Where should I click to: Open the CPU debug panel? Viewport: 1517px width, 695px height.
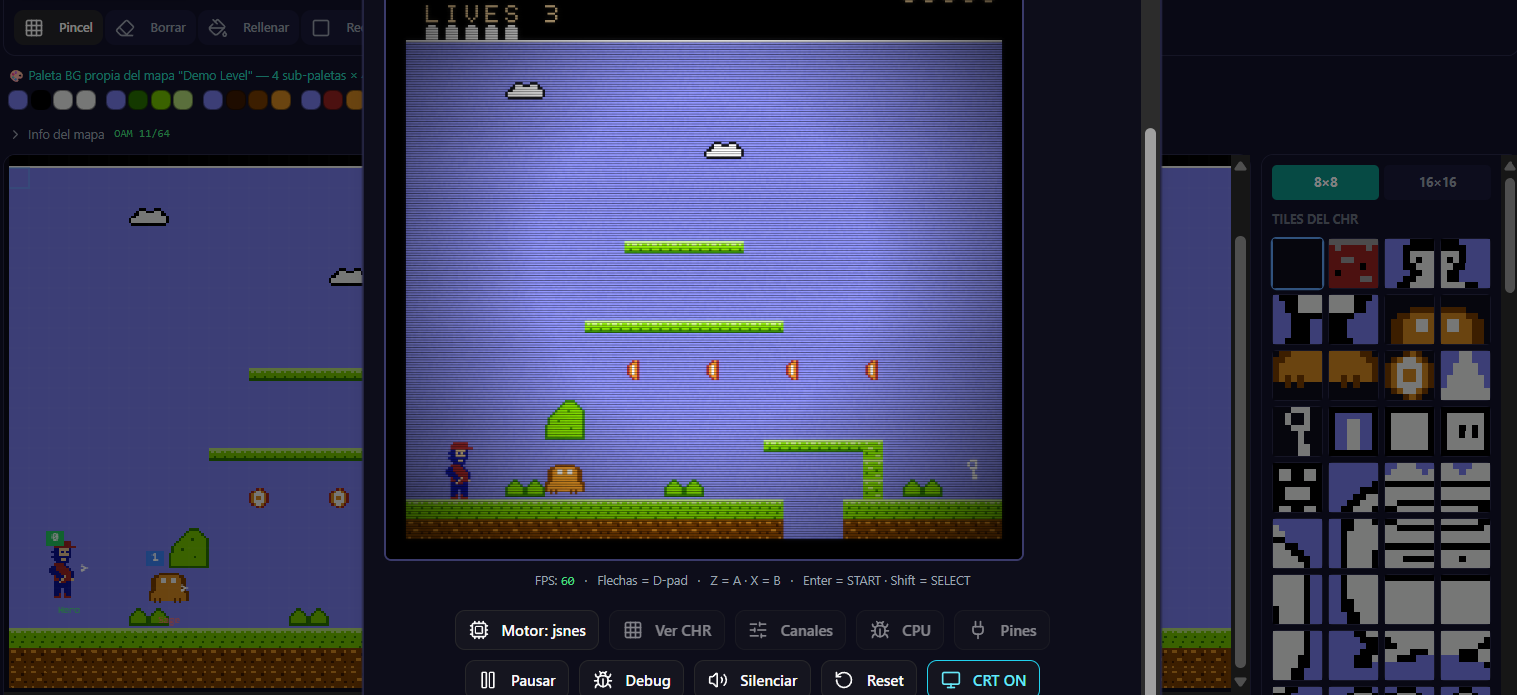point(900,630)
